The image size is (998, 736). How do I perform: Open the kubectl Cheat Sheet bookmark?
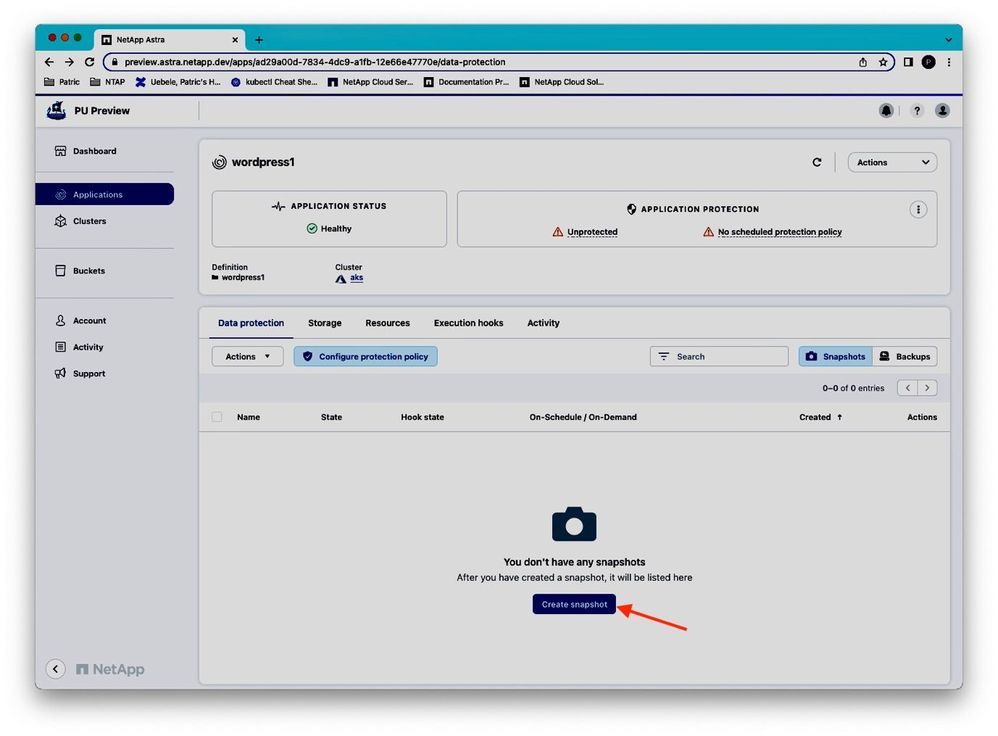274,81
